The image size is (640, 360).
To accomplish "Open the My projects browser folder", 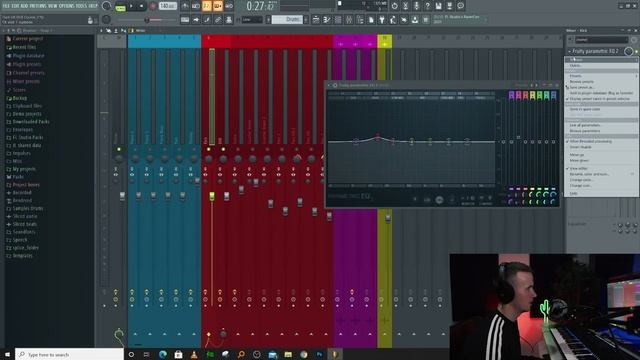I will pyautogui.click(x=24, y=169).
